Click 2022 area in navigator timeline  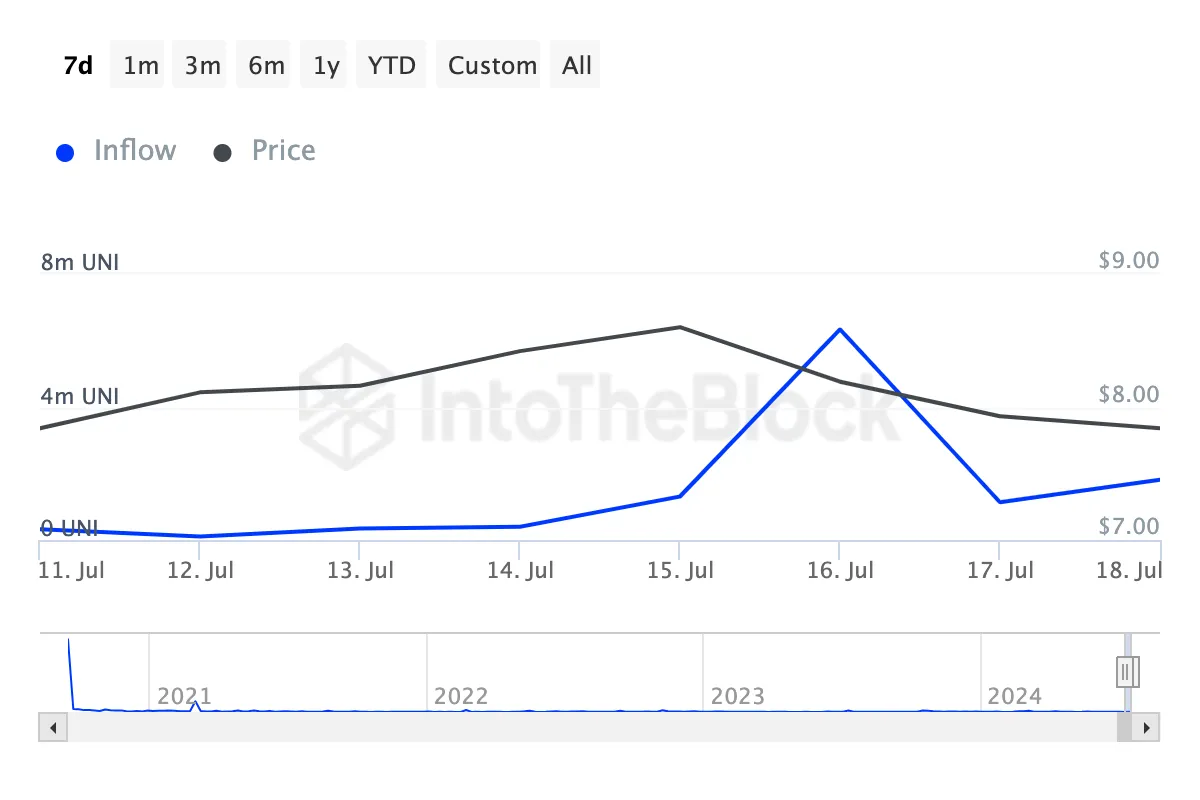tap(461, 695)
